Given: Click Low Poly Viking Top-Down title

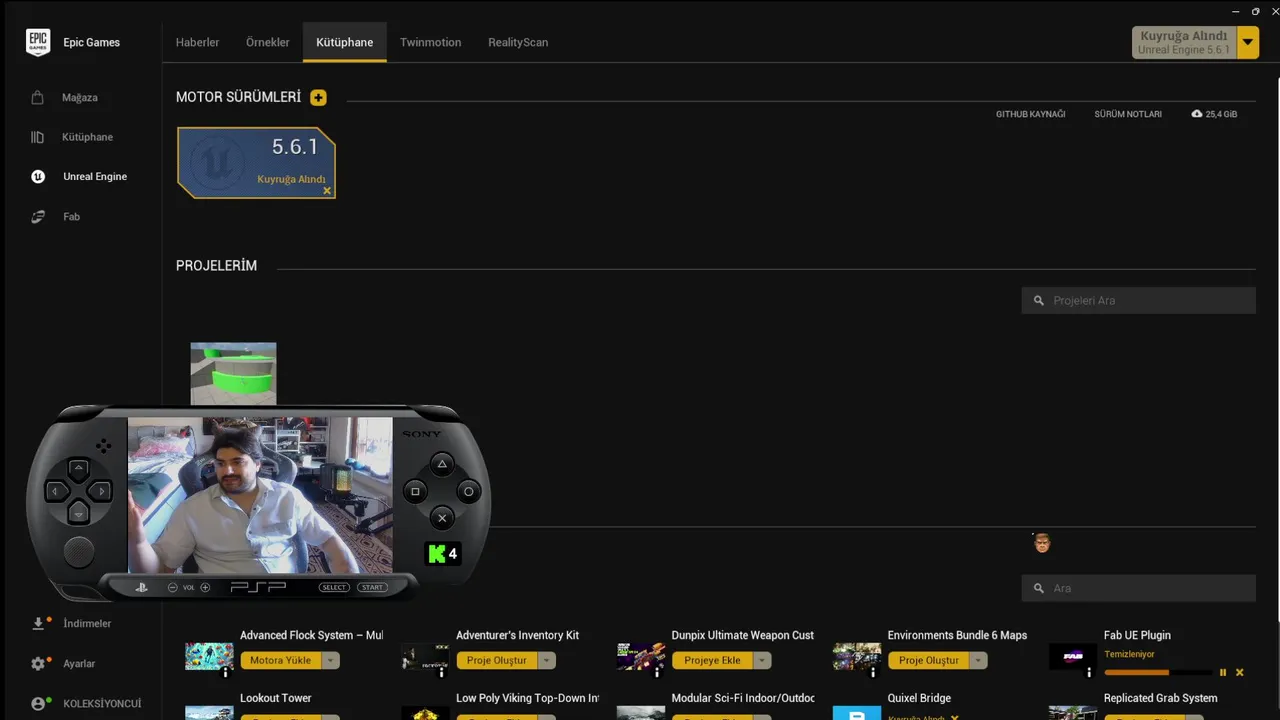Looking at the screenshot, I should [x=528, y=698].
